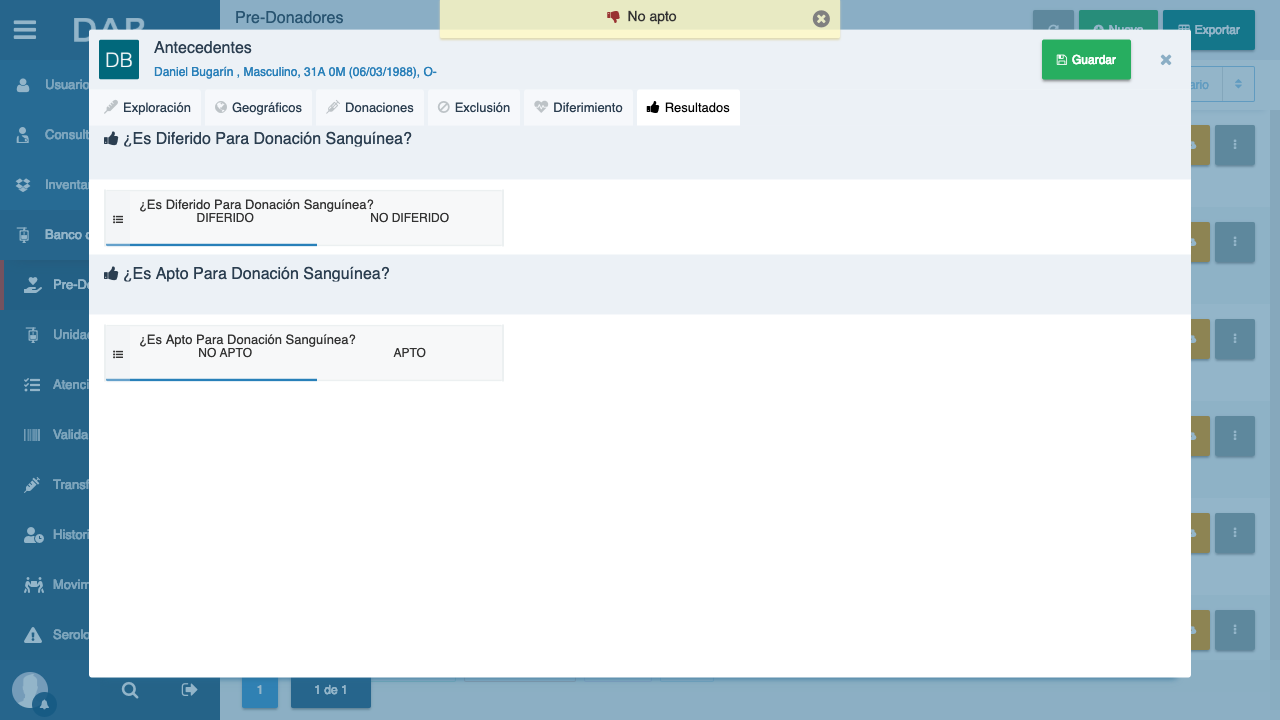The height and width of the screenshot is (720, 1280).
Task: Click Nuevo in the Pre-Donadores page
Action: pyautogui.click(x=1118, y=30)
